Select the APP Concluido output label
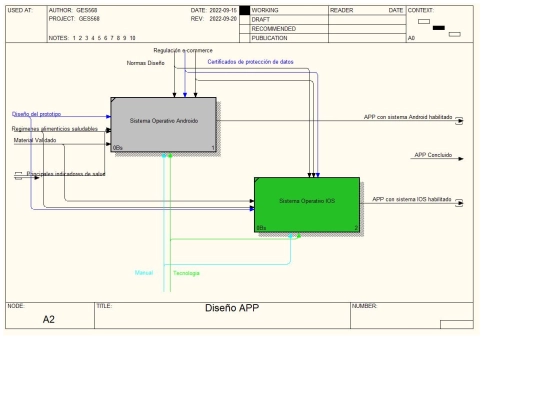Viewport: 540px width, 405px height. click(x=433, y=155)
